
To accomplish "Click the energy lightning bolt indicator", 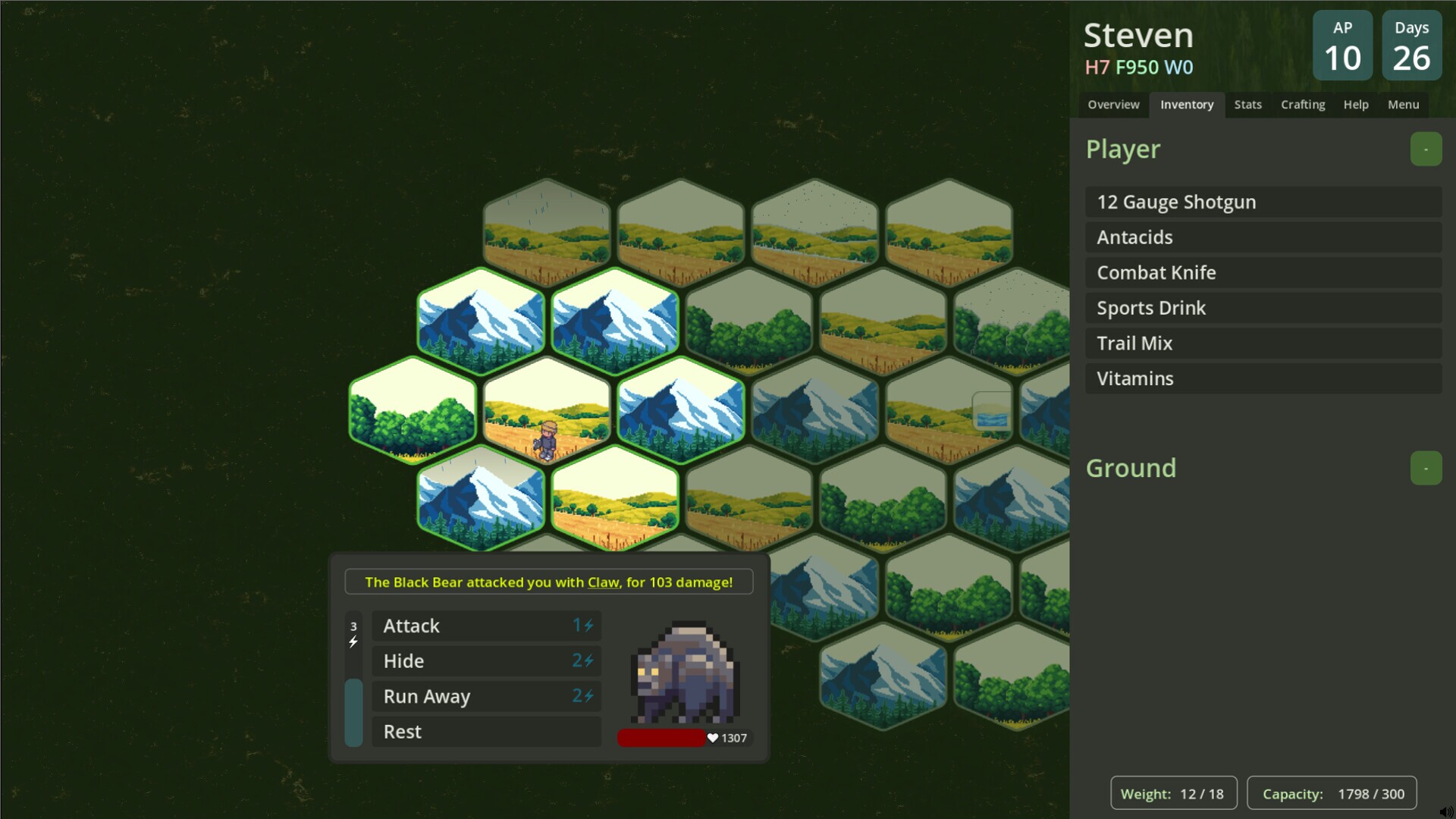I will 353,642.
